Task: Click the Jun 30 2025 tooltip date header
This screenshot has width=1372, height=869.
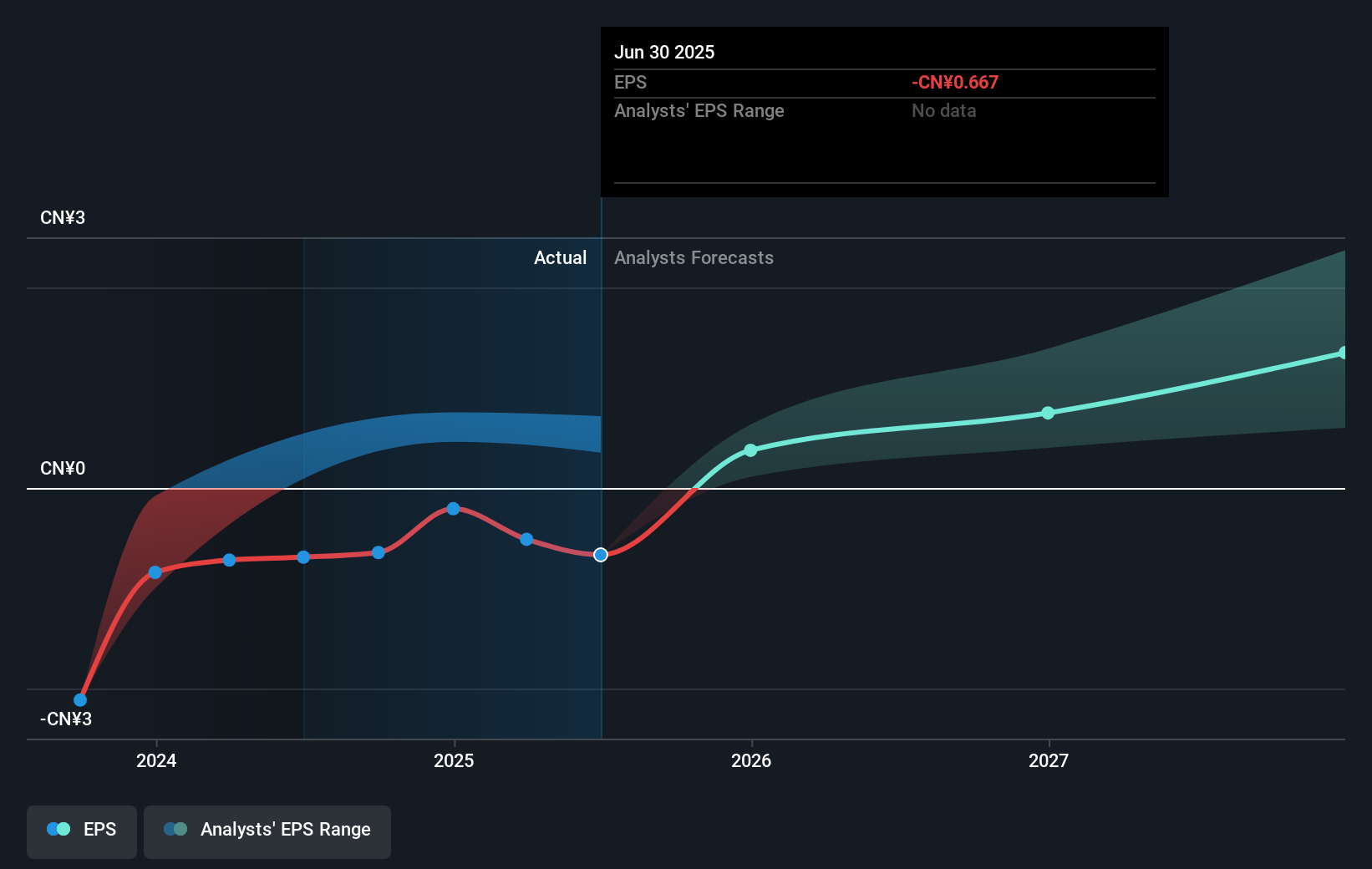Action: [x=664, y=52]
